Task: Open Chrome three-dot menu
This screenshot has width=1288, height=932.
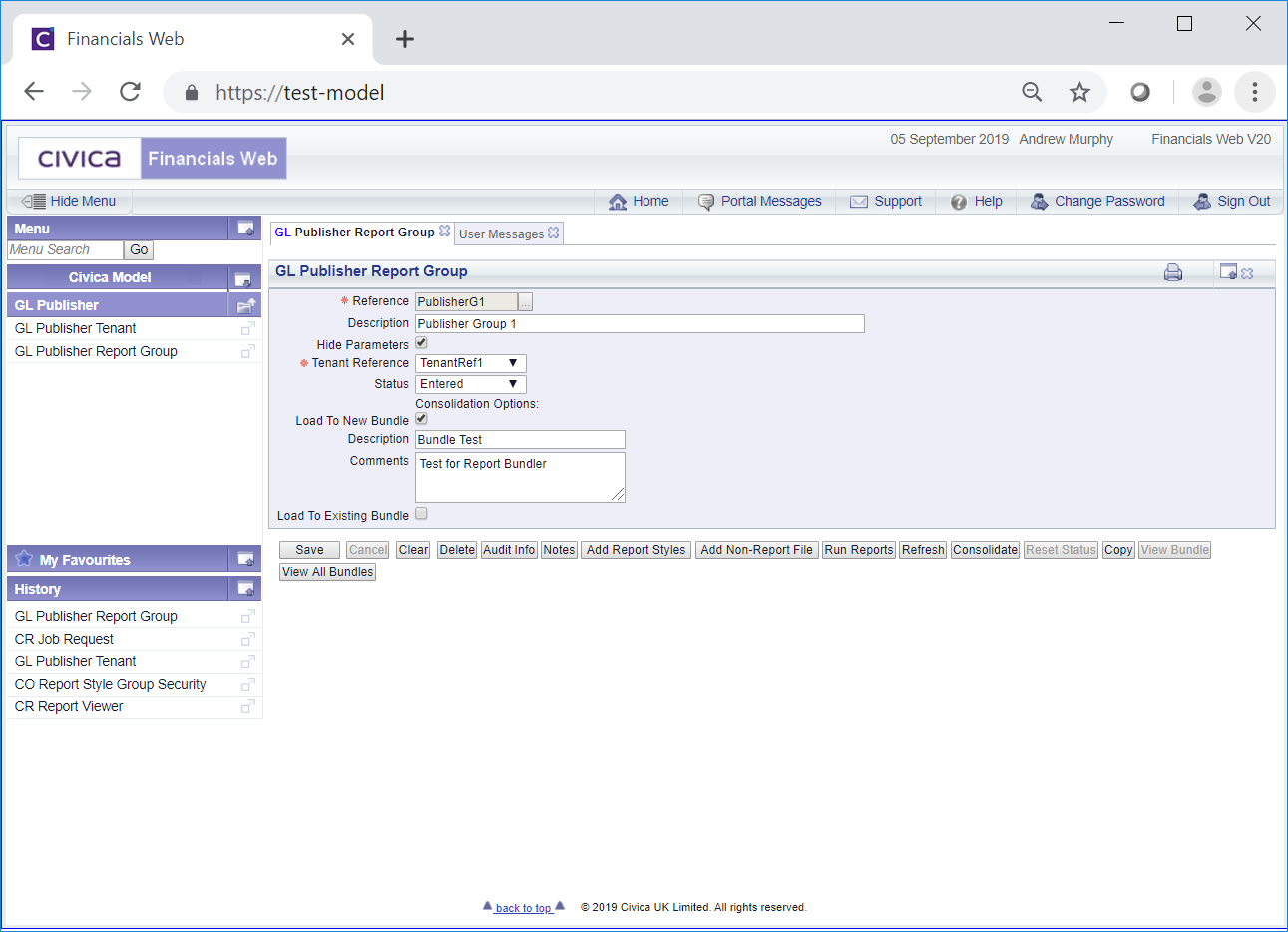Action: point(1255,92)
